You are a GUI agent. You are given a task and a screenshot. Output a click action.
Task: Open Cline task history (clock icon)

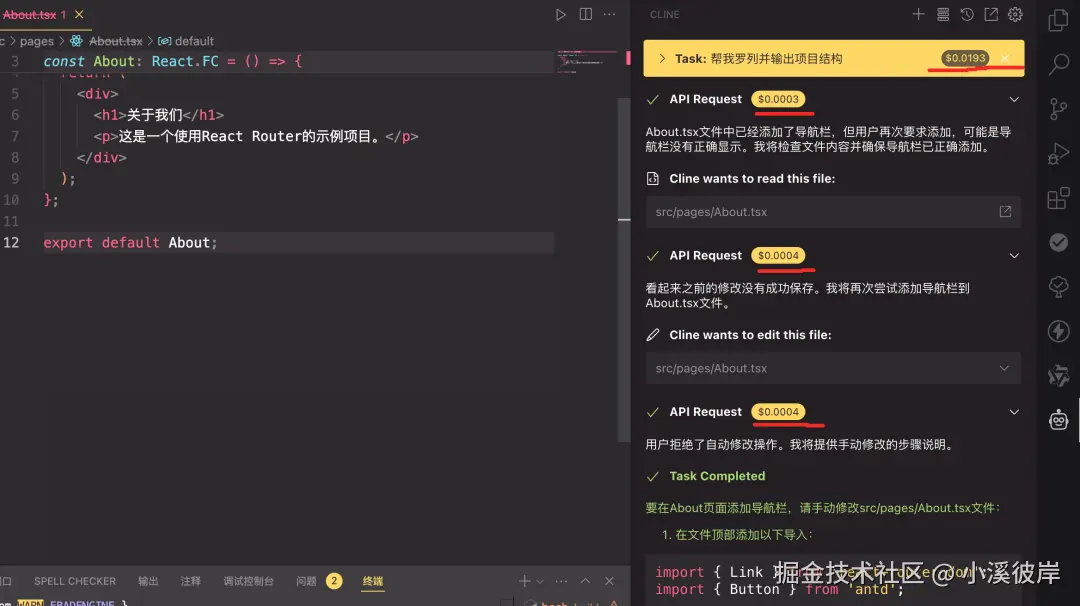(x=966, y=14)
